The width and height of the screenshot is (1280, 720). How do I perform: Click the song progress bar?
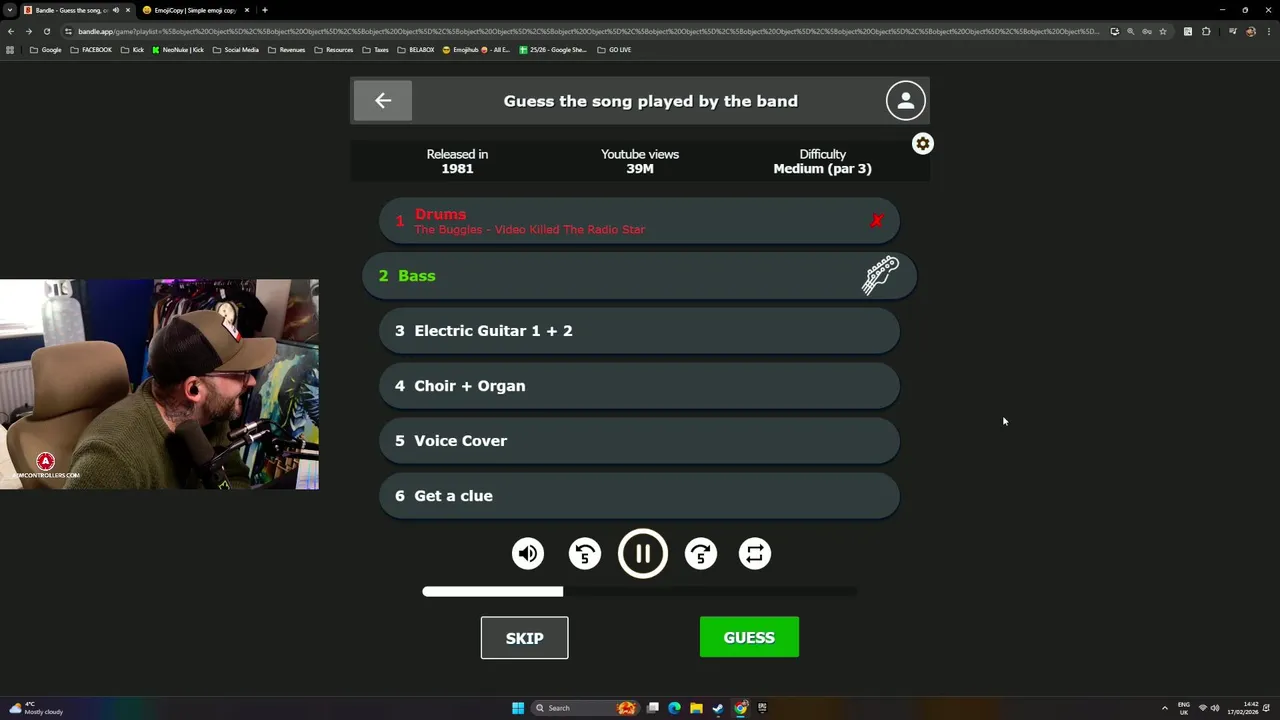[x=640, y=591]
